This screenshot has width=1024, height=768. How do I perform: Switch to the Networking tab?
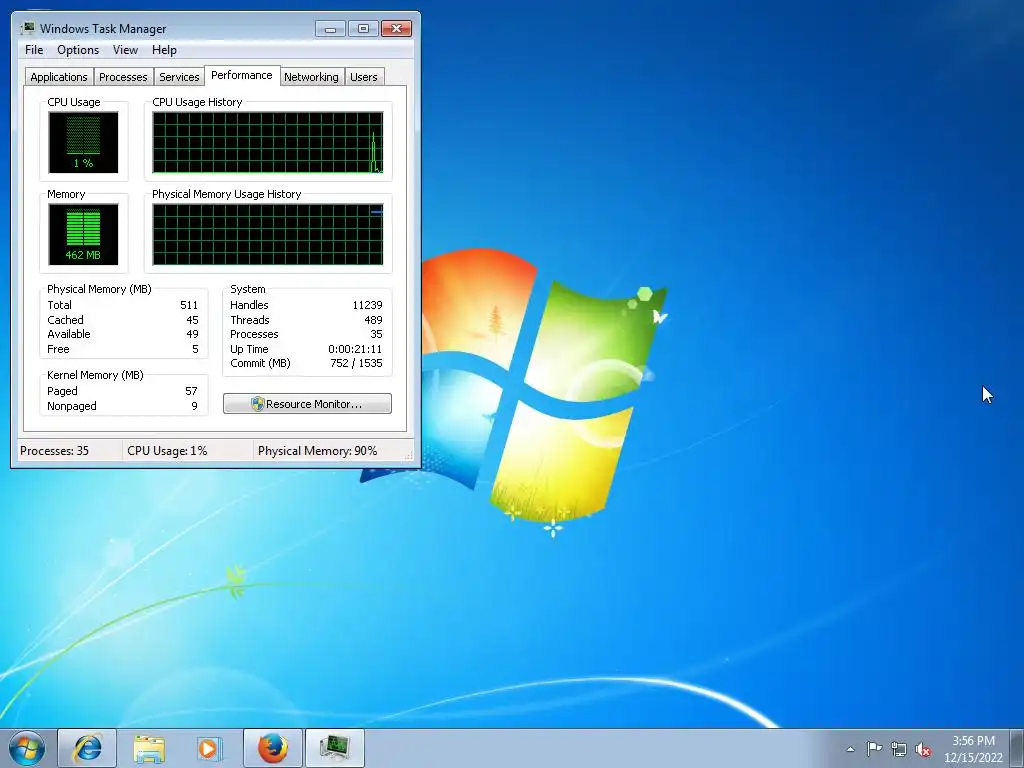point(311,77)
